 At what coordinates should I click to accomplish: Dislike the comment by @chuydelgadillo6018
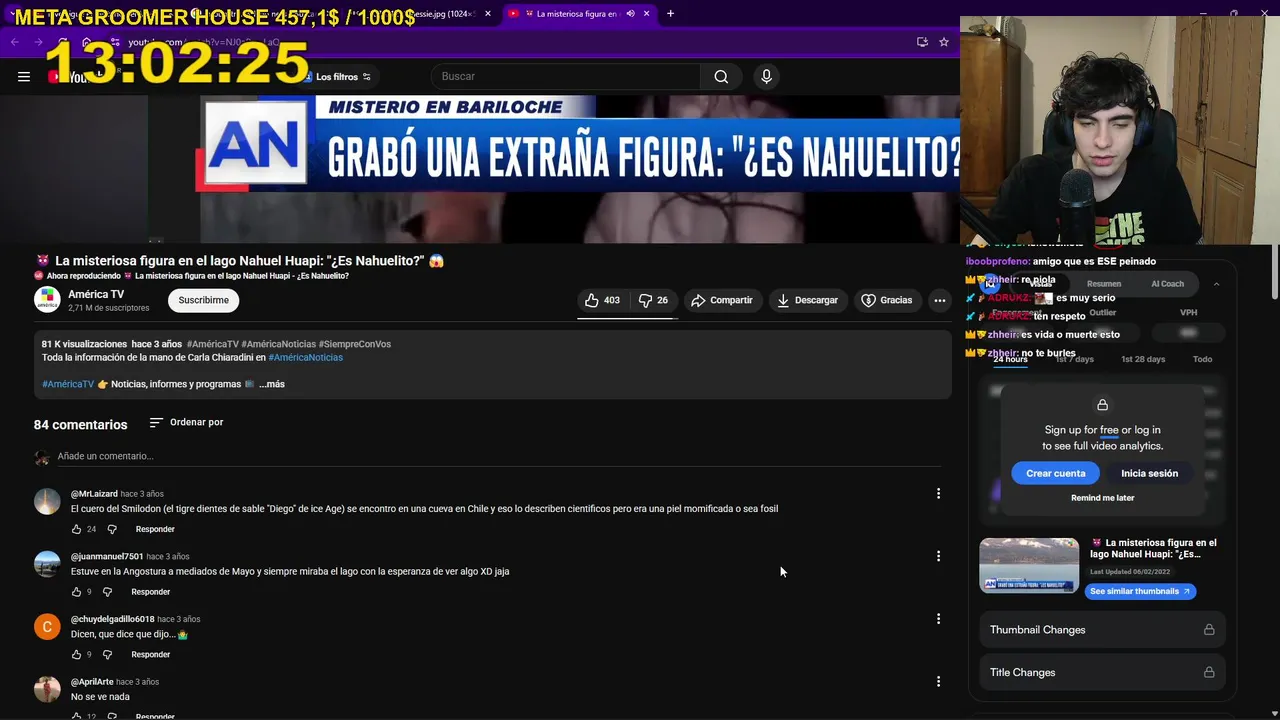(108, 655)
